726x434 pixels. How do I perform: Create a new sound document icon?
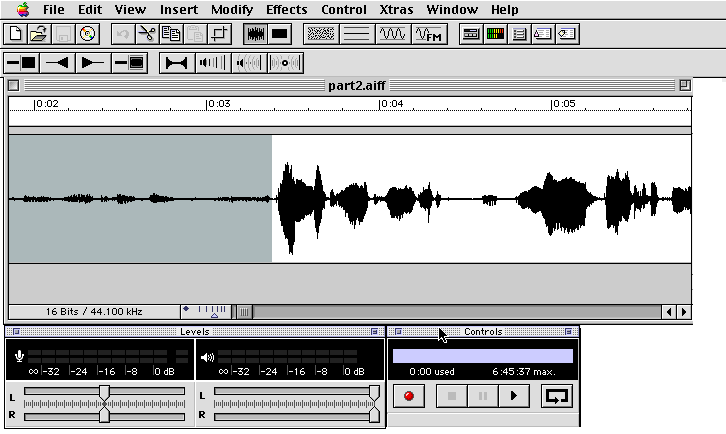point(15,34)
